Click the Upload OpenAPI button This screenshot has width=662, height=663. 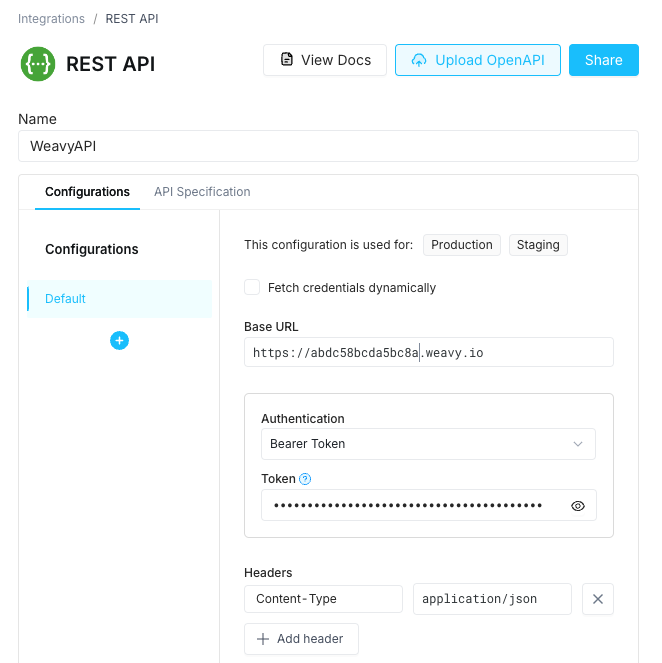478,60
